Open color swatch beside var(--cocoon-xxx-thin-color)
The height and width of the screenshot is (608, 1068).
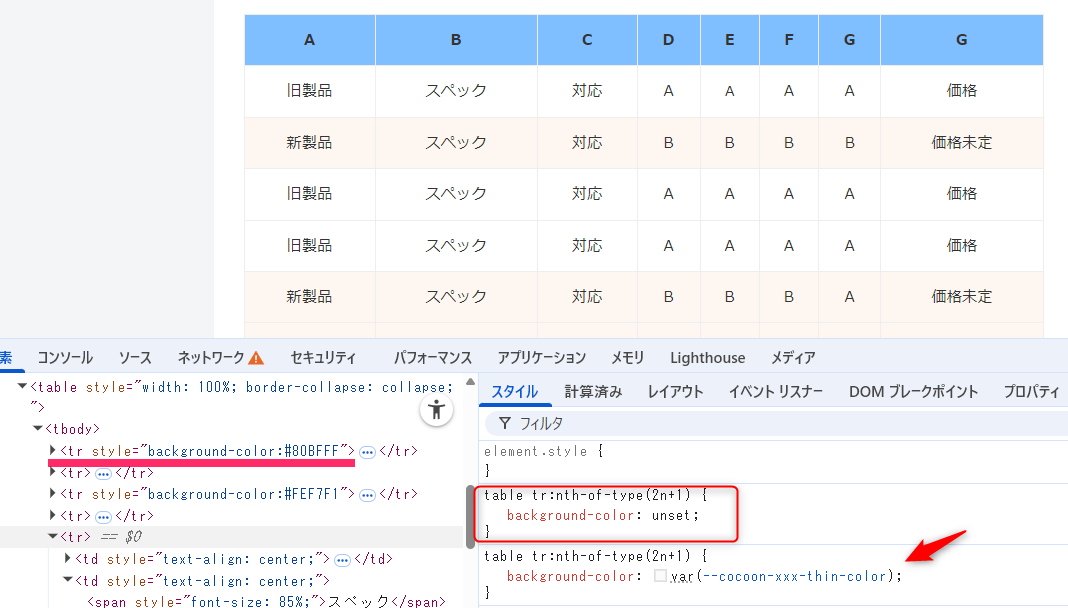click(660, 576)
